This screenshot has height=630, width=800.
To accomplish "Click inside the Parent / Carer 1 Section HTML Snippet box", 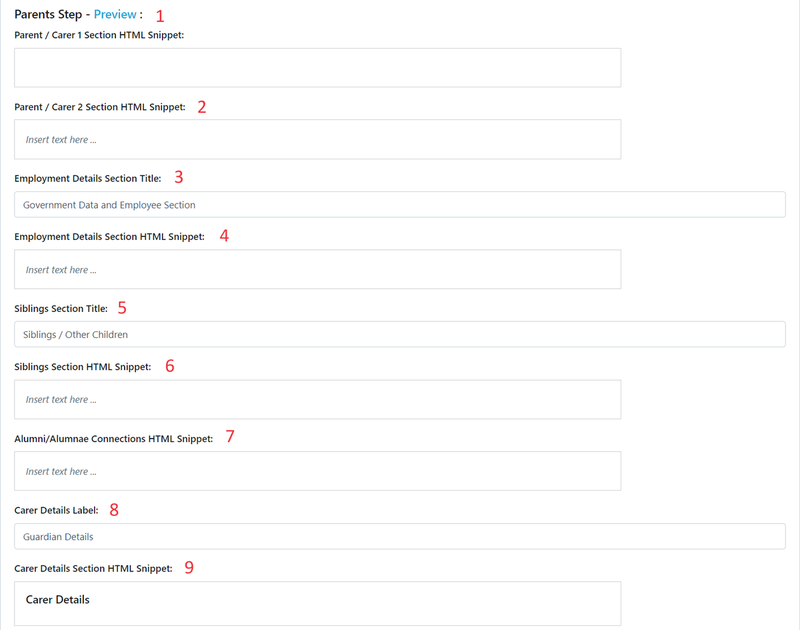I will point(316,67).
